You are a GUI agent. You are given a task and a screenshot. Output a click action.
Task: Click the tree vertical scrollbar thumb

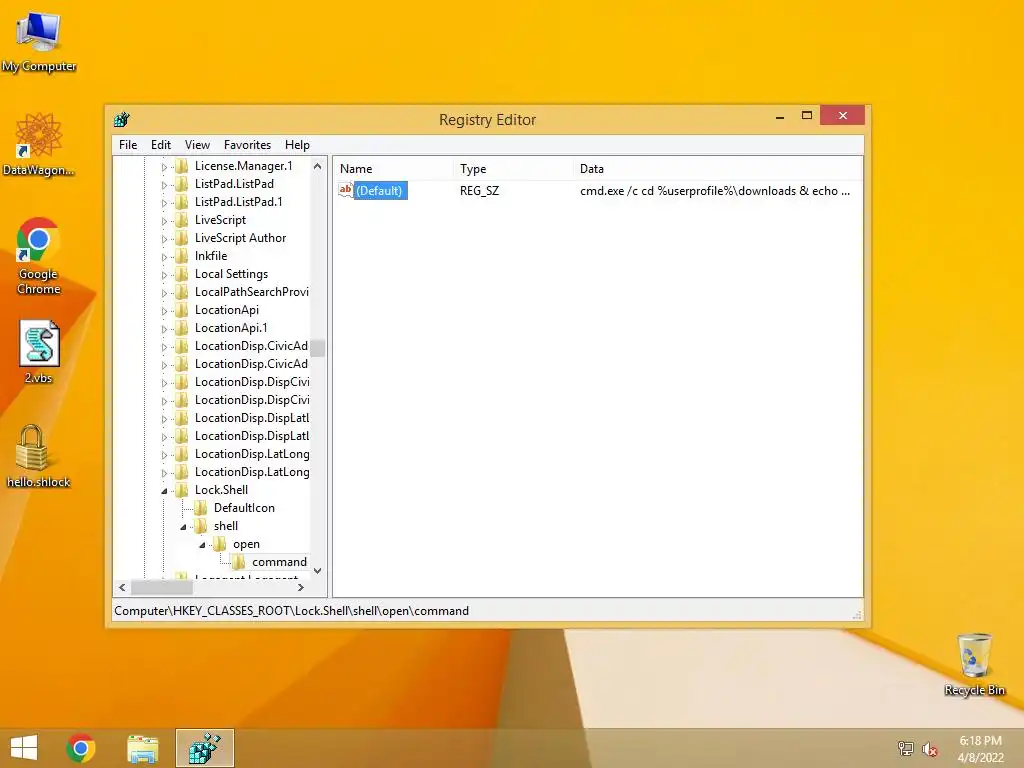317,348
